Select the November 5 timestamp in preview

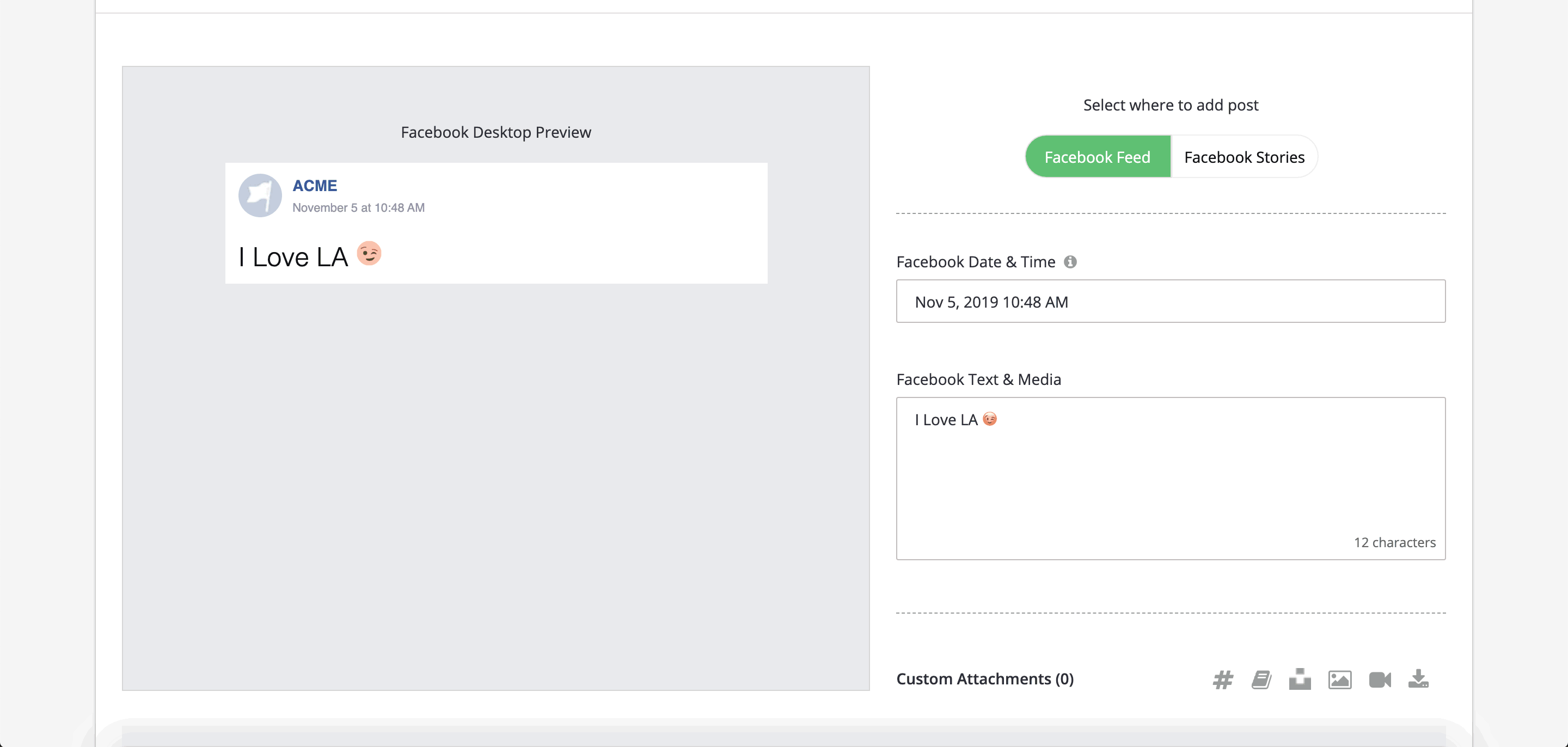pyautogui.click(x=358, y=207)
